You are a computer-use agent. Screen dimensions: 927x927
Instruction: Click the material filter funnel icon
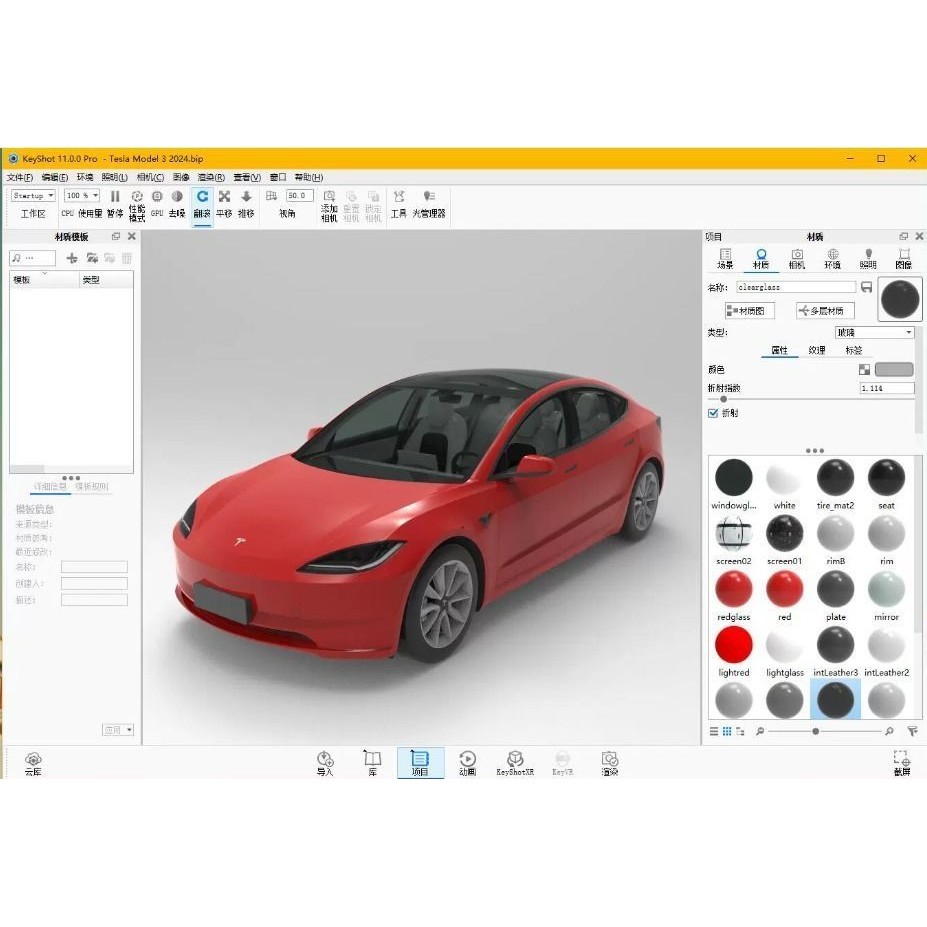[x=912, y=731]
